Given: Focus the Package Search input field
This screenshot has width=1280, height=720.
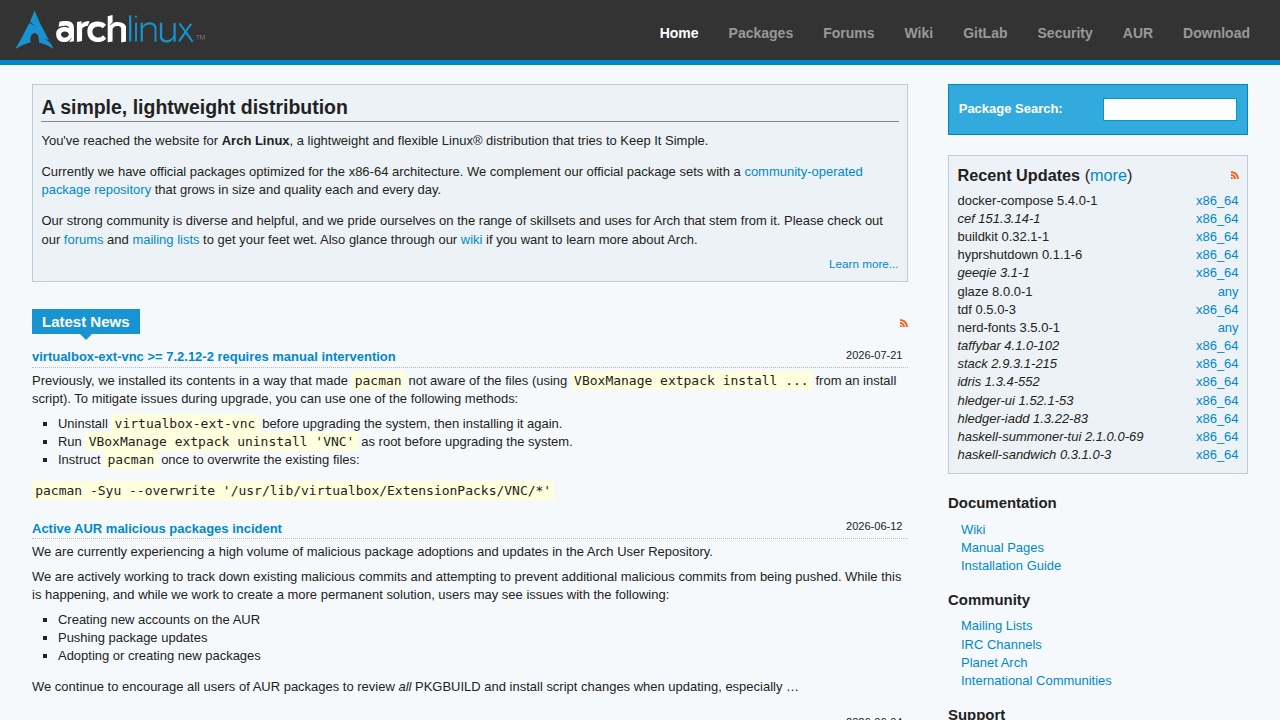Looking at the screenshot, I should click(1169, 109).
